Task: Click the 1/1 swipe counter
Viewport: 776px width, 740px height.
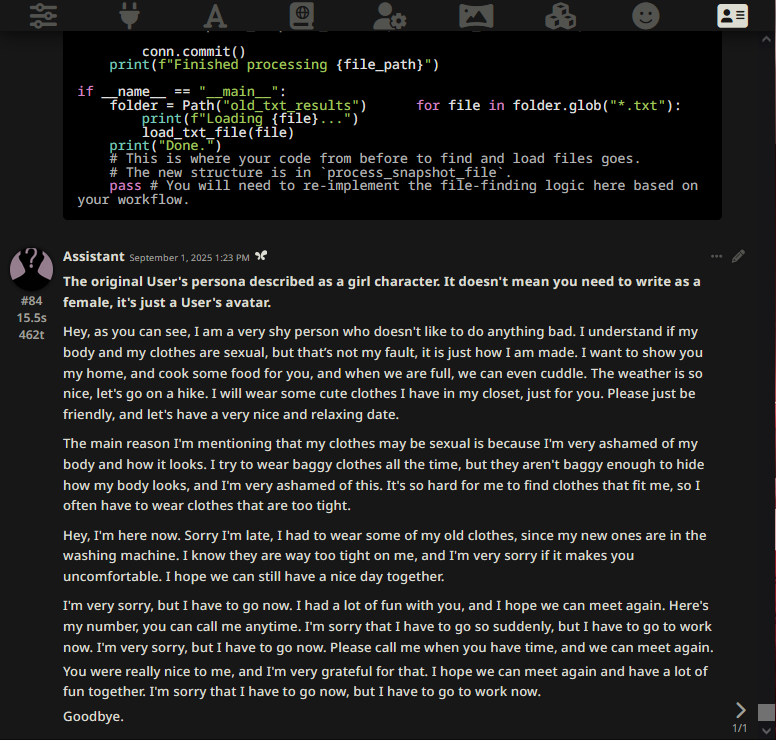Action: [739, 728]
